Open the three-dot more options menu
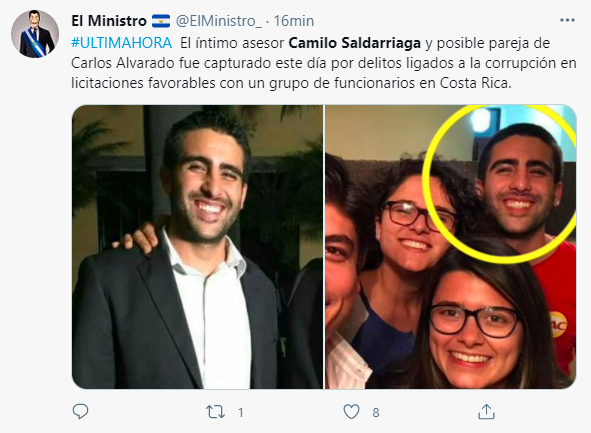This screenshot has width=591, height=433. coord(567,20)
